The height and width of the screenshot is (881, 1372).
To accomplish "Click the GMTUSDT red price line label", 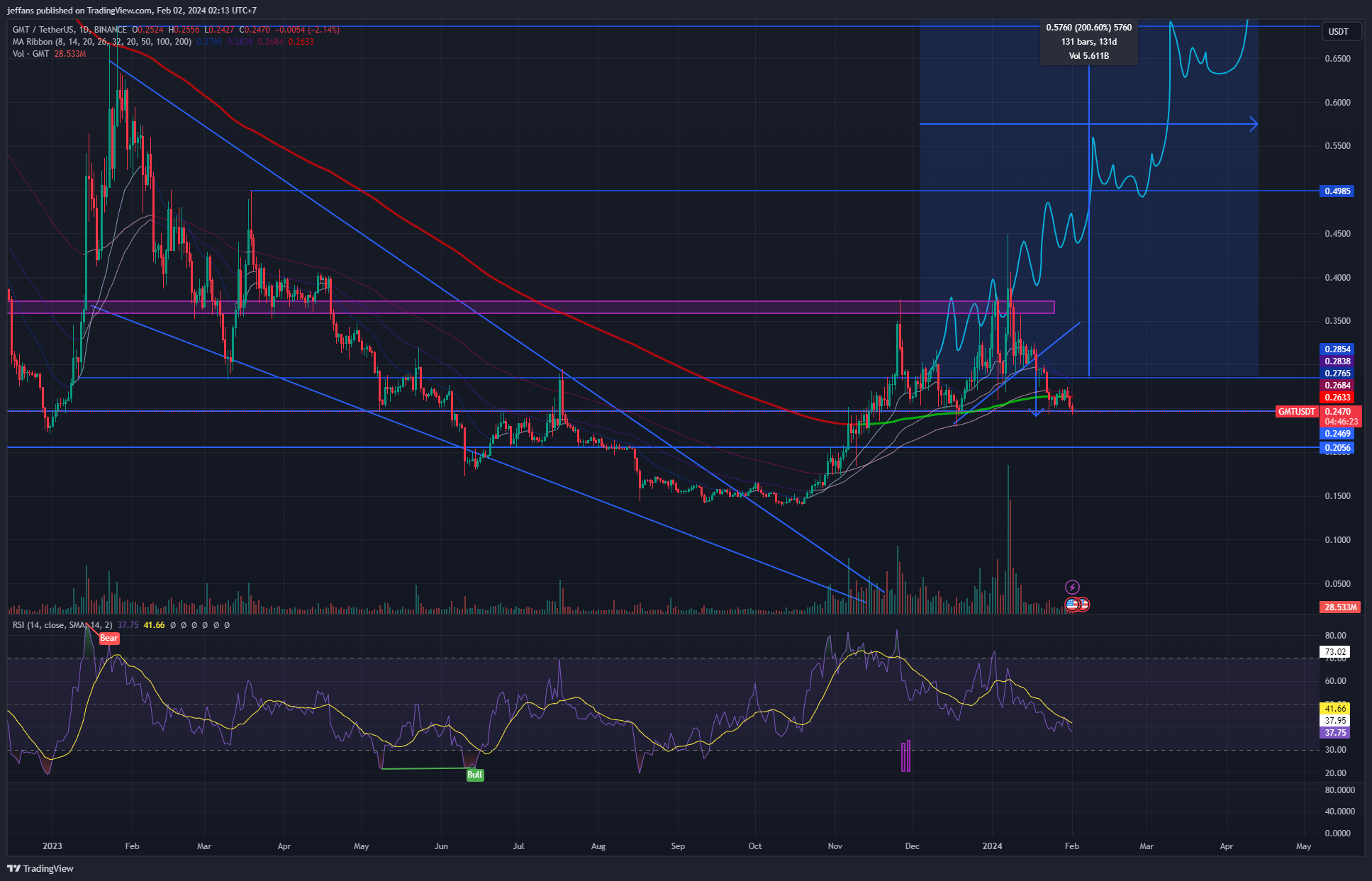I will tap(1296, 412).
